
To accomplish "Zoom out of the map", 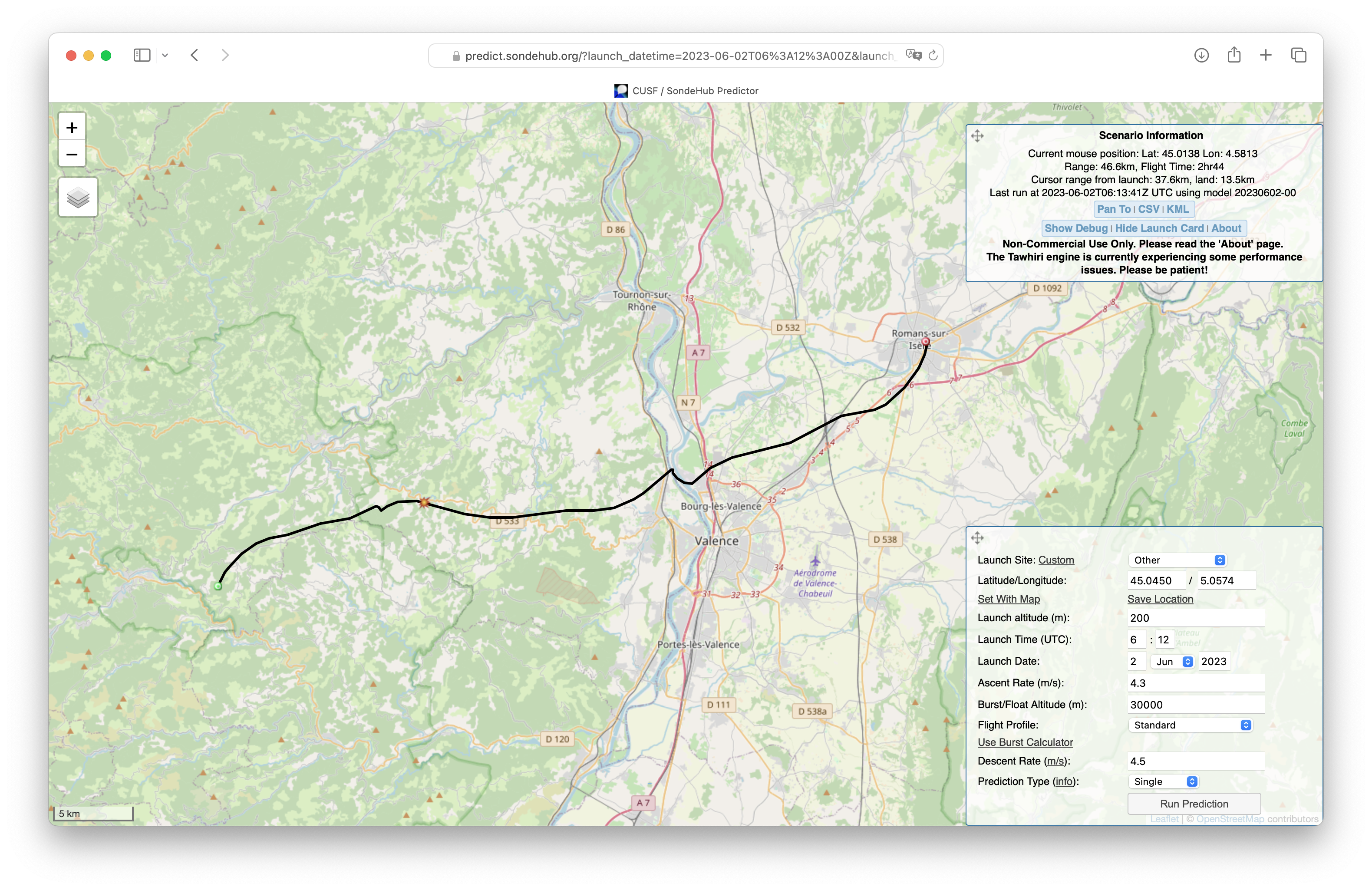I will (x=72, y=154).
